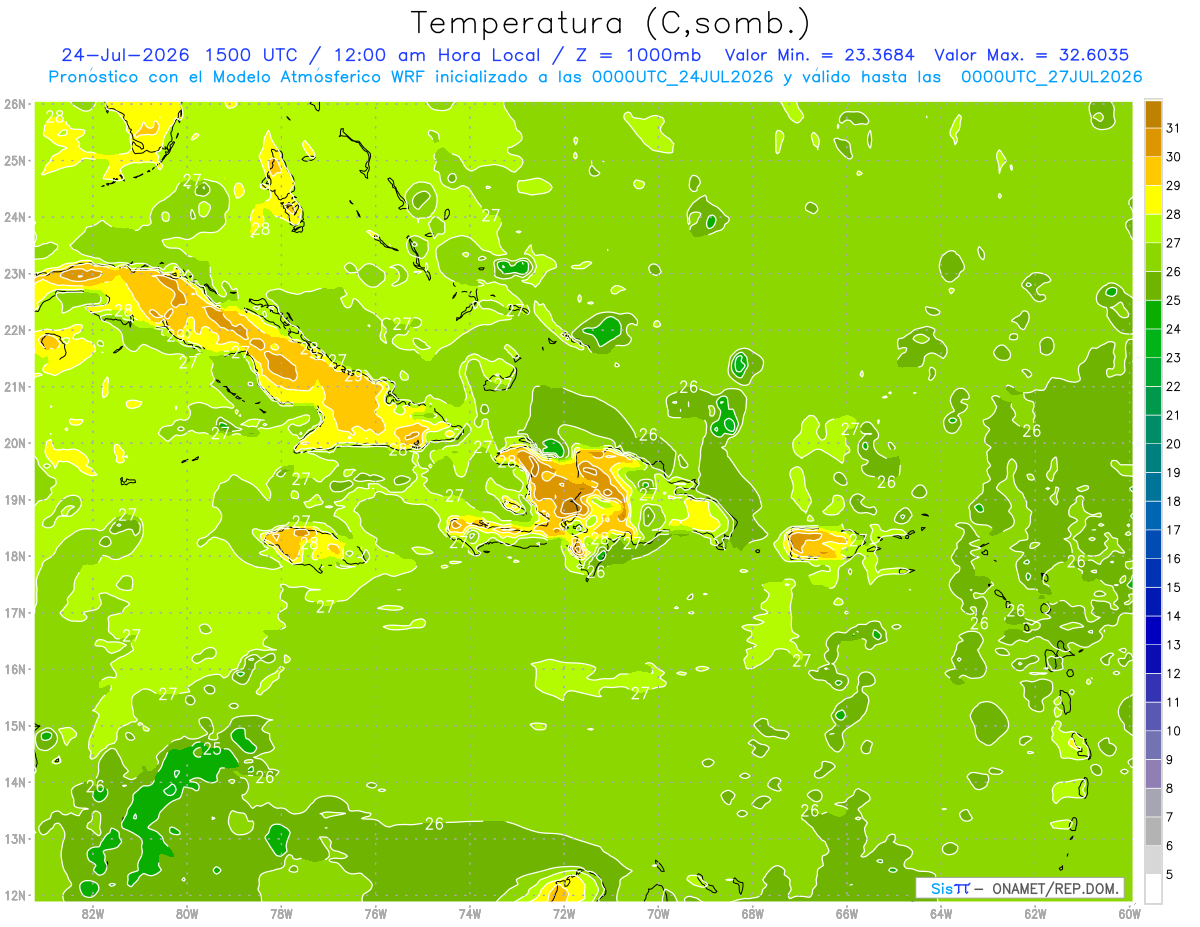
Task: Select "0000UTC_27JUL2026" valid-until time text
Action: [x=1051, y=77]
